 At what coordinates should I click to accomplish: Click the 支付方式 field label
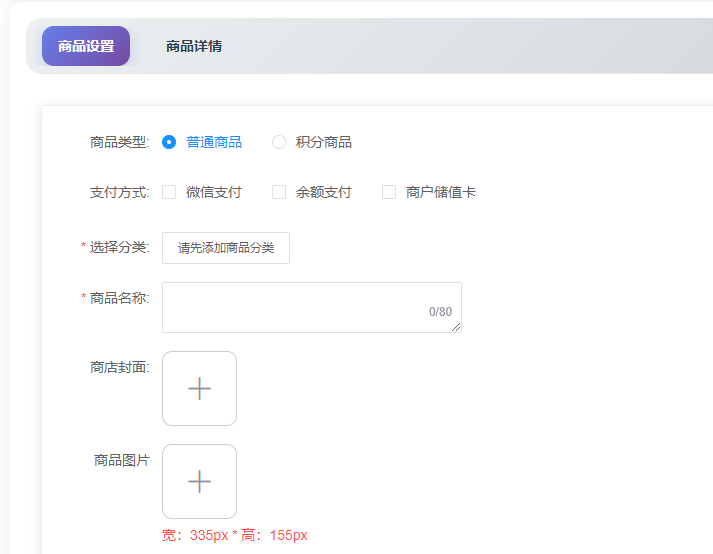119,192
